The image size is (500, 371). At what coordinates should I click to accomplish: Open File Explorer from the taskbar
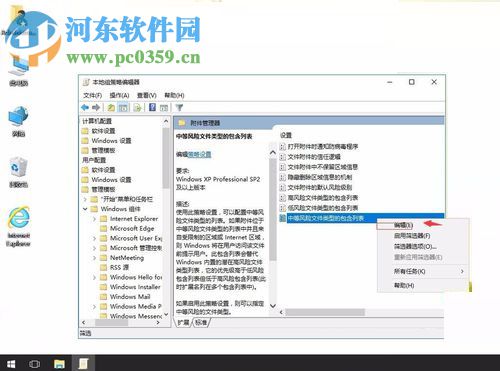[x=59, y=363]
